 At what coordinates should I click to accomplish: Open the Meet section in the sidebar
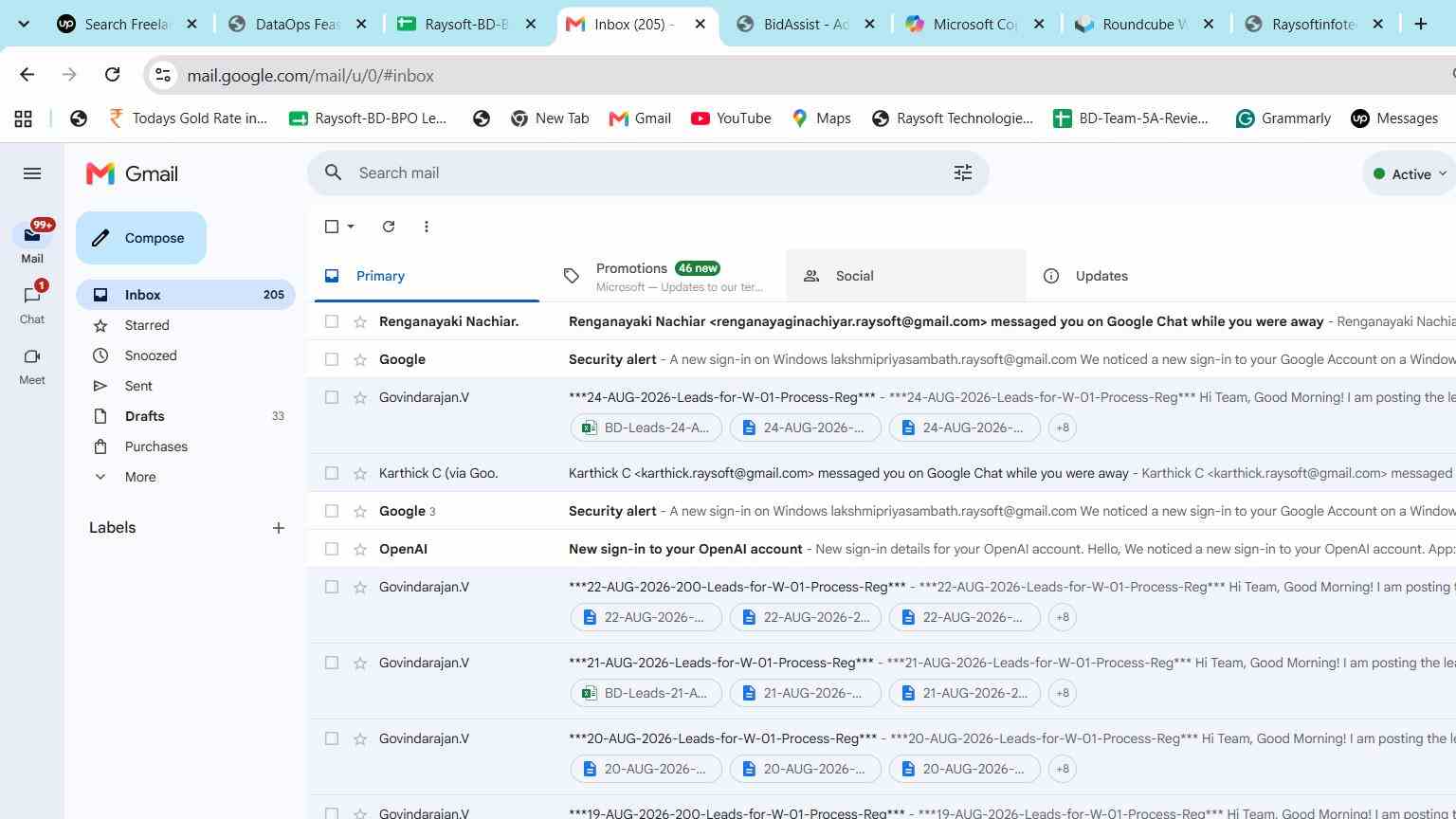32,366
